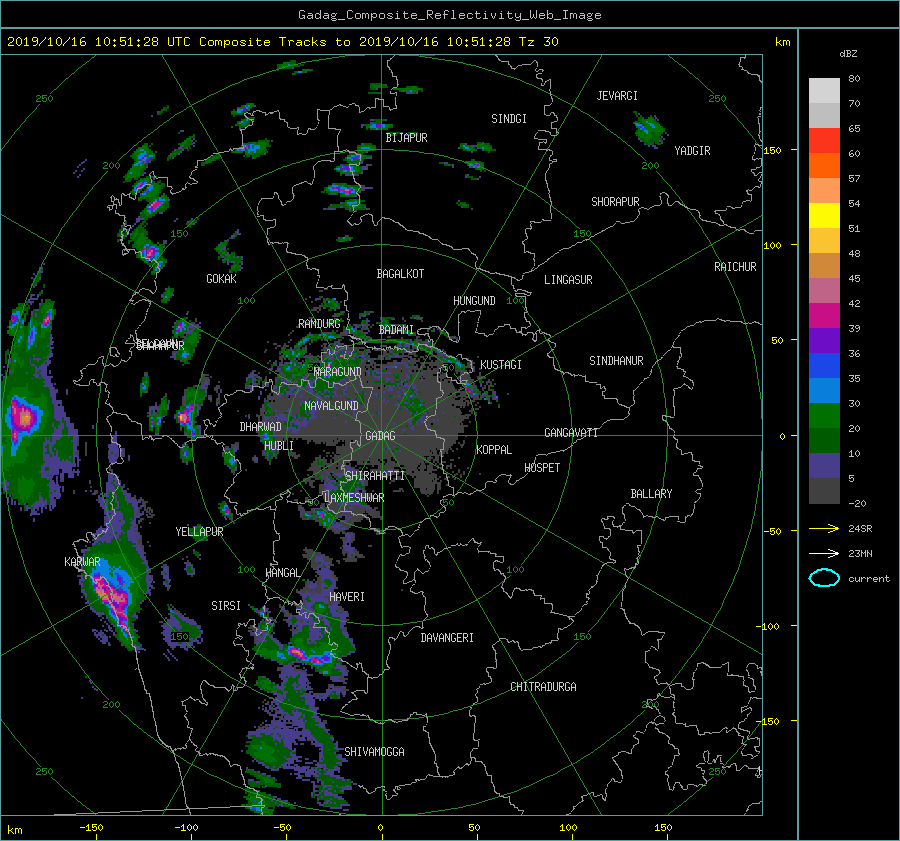Pick the magenta swatch in dBZ color scale
Screen dimensions: 900x841
tap(824, 315)
